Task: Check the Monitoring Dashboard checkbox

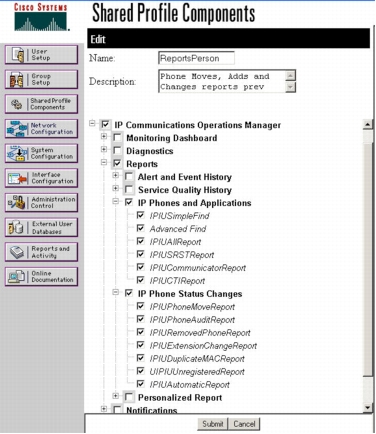Action: coord(117,137)
